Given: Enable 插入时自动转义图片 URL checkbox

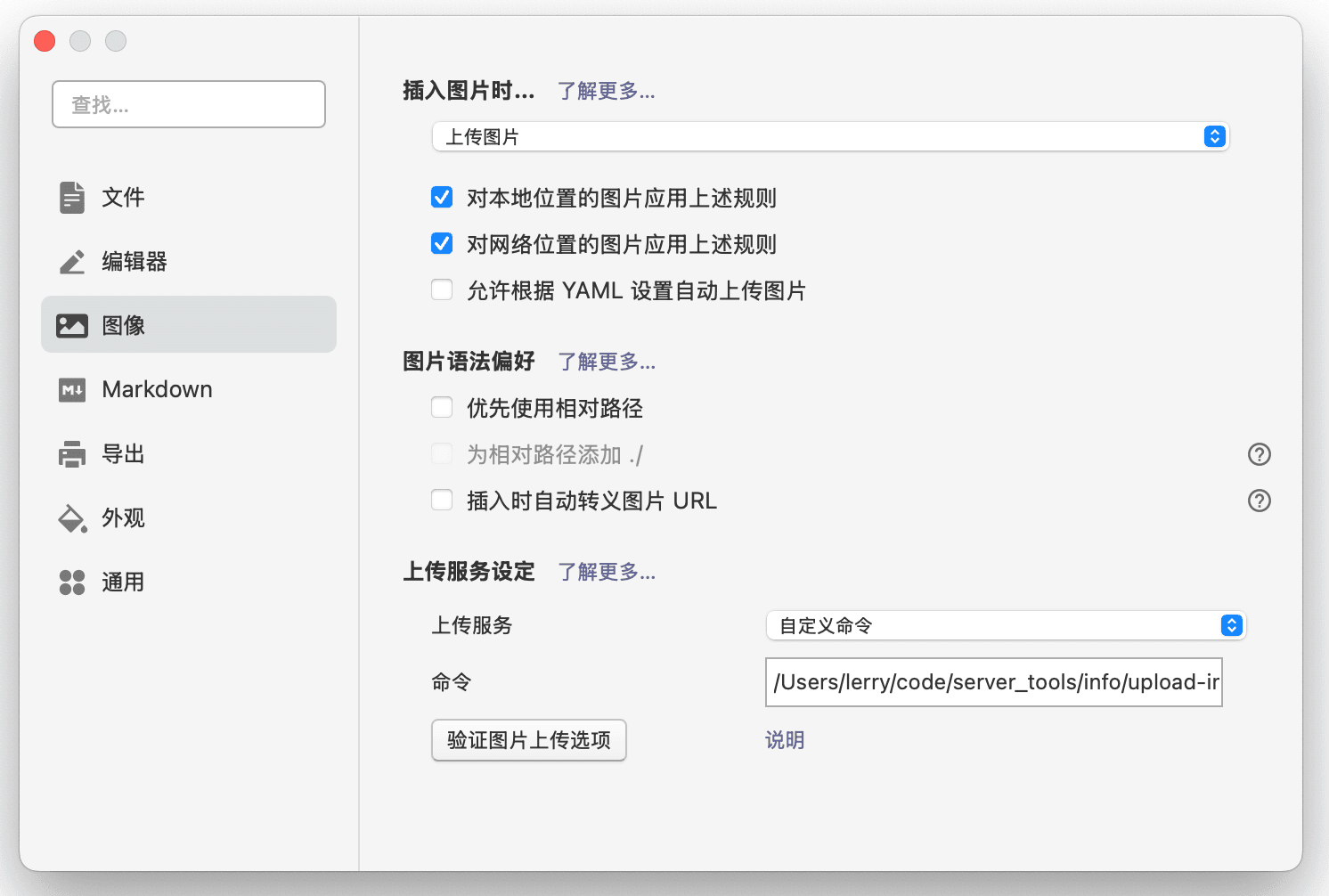Looking at the screenshot, I should tap(442, 500).
